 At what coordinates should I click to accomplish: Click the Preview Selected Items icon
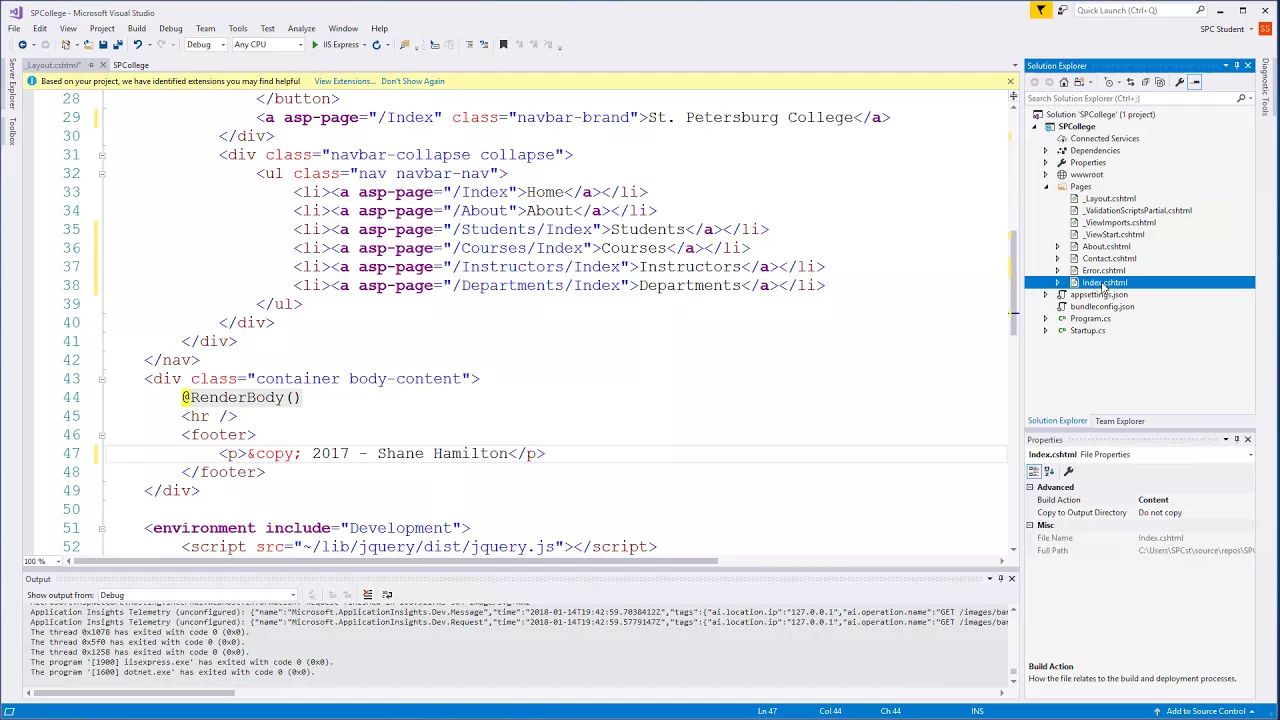pos(1195,82)
